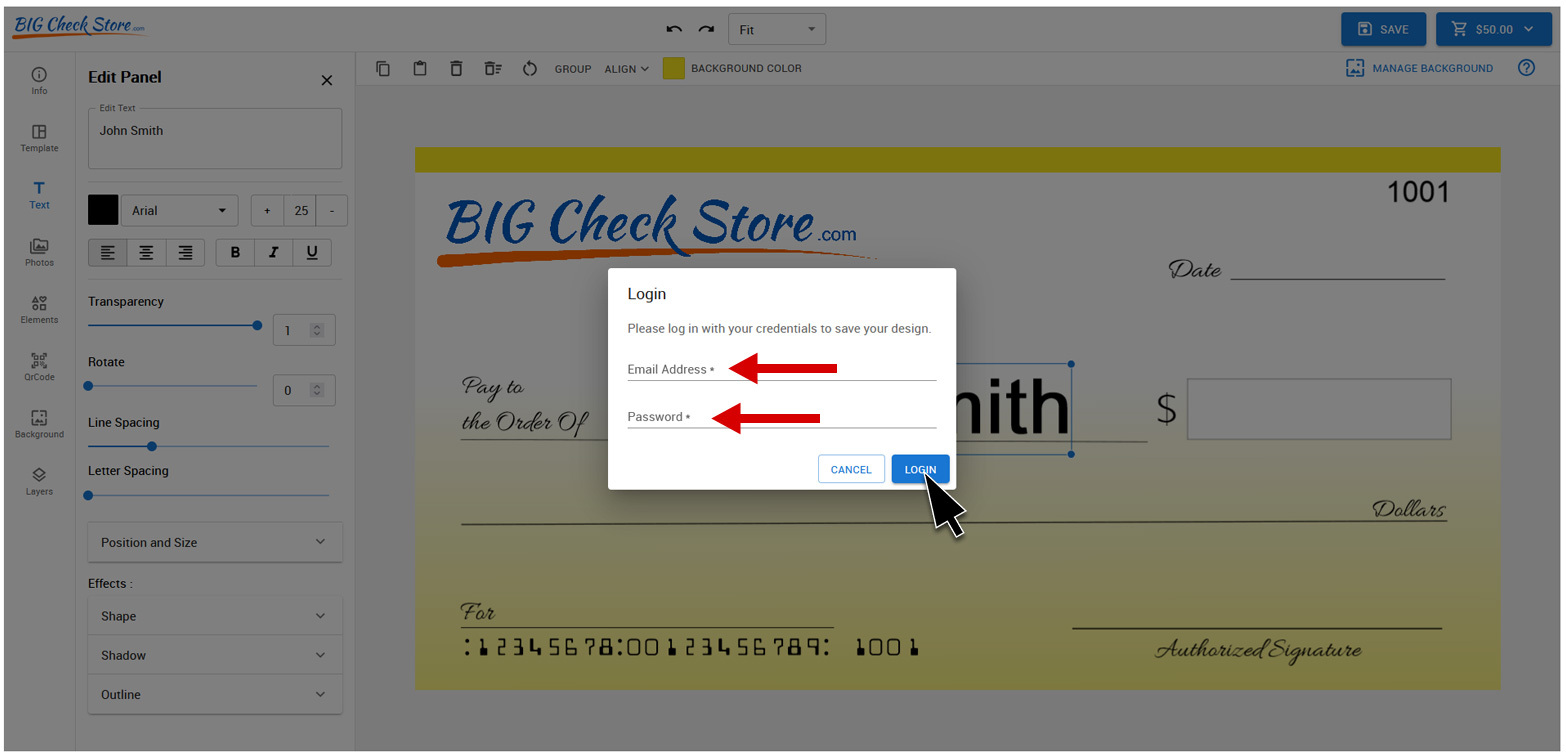Viewport: 1566px width, 756px height.
Task: Click the Transparency slider
Action: 173,325
